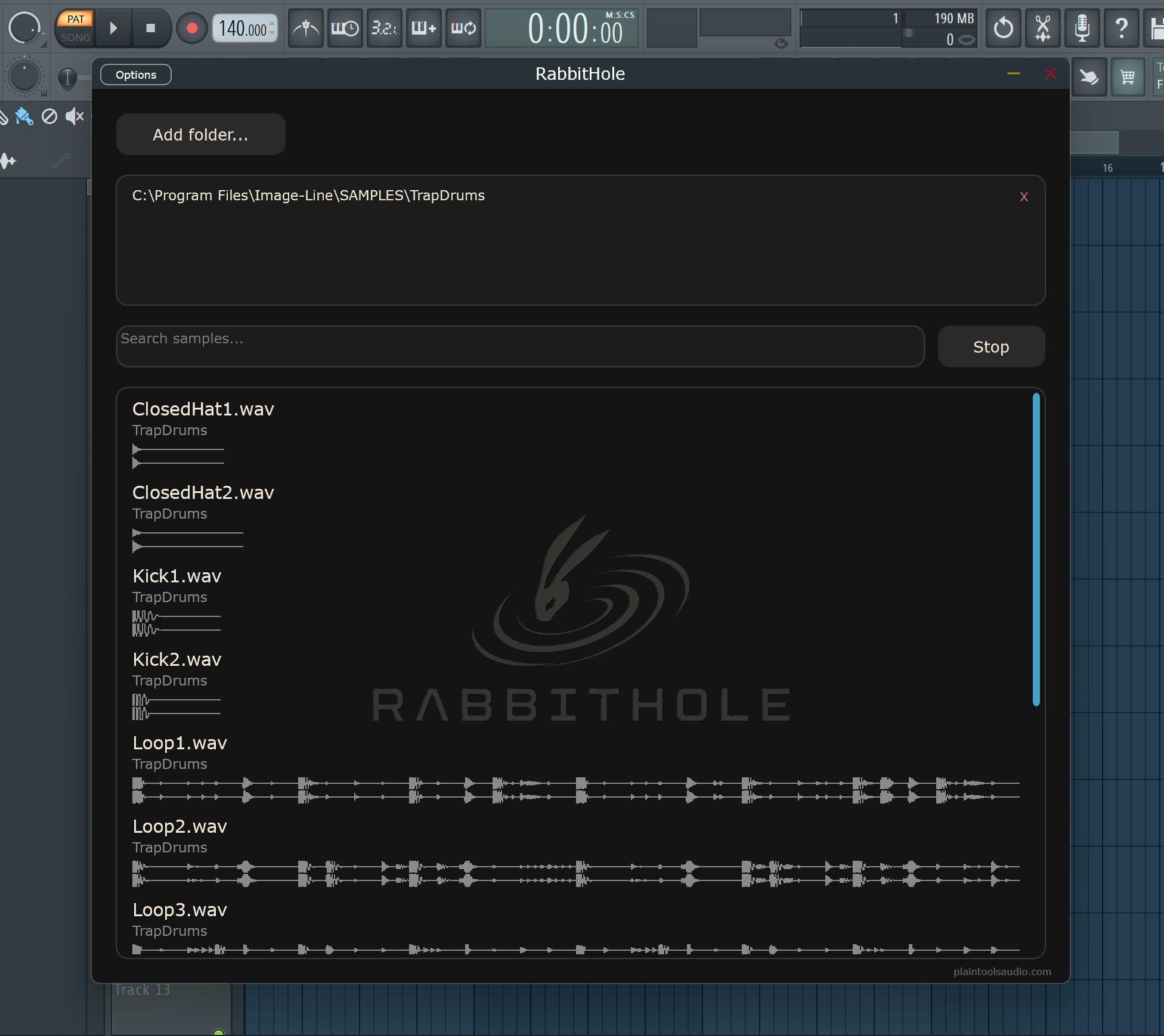
Task: Click the transport Stop square button
Action: pos(150,28)
